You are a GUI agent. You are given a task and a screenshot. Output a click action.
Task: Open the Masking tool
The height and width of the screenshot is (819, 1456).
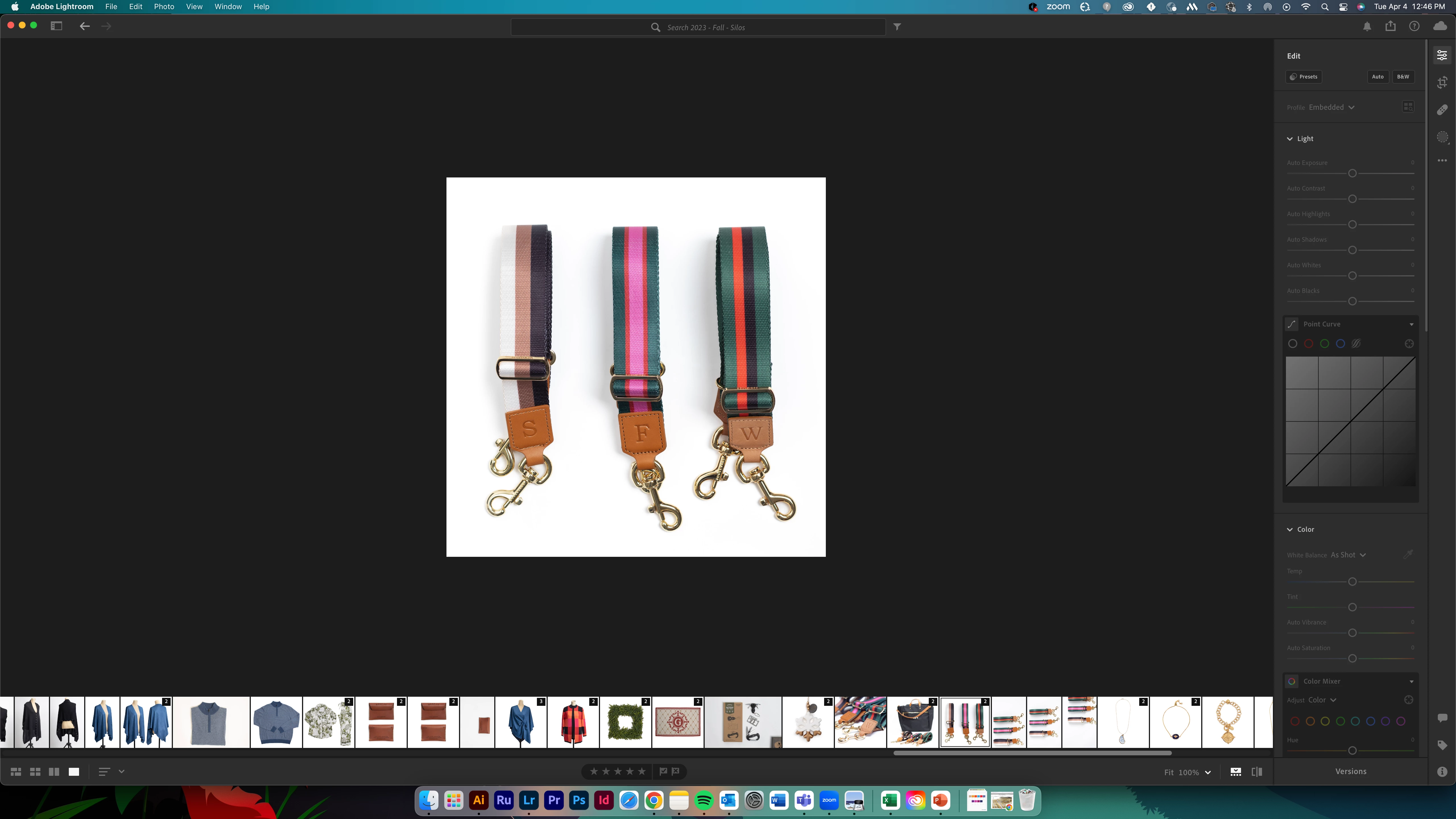pyautogui.click(x=1442, y=137)
